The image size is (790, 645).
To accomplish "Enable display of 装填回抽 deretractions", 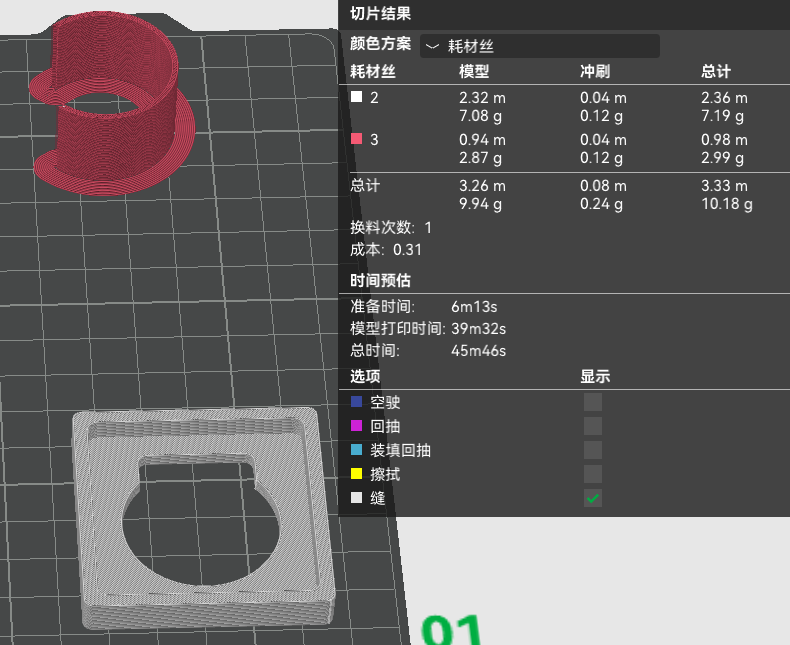I will click(x=592, y=450).
